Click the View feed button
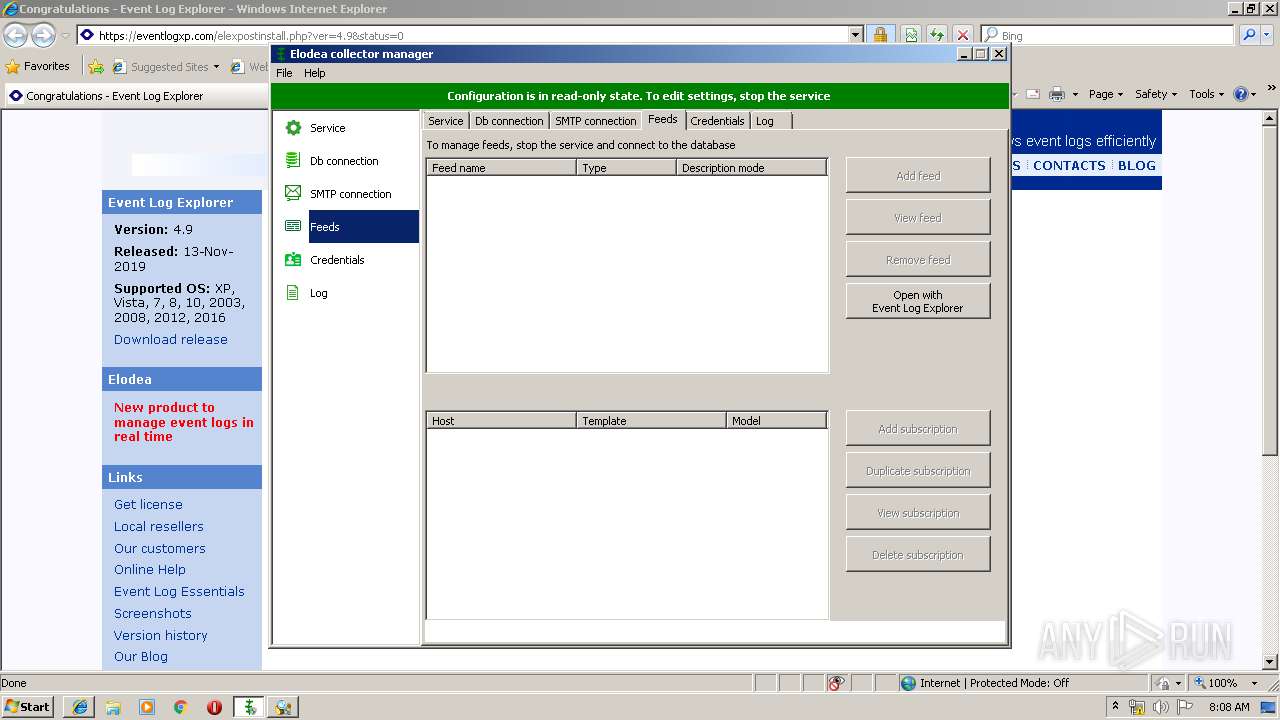The height and width of the screenshot is (720, 1280). [918, 217]
